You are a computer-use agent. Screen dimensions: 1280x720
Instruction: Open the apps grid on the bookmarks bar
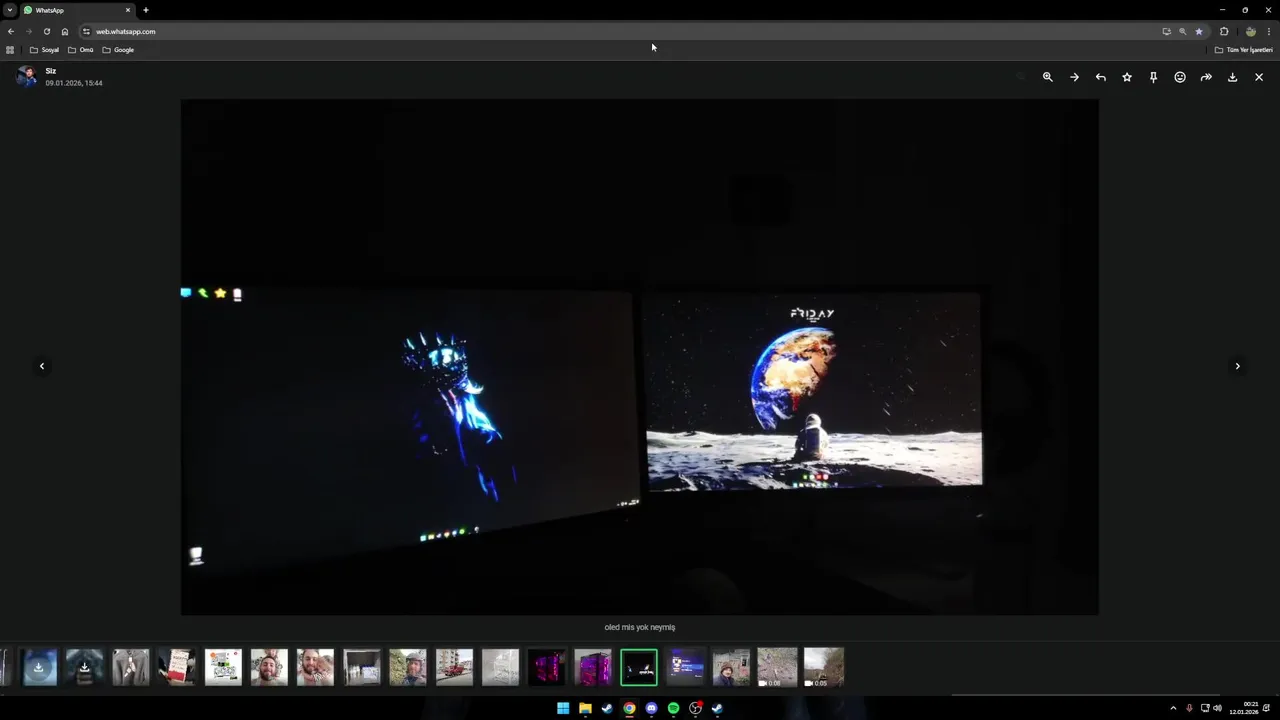(x=10, y=49)
